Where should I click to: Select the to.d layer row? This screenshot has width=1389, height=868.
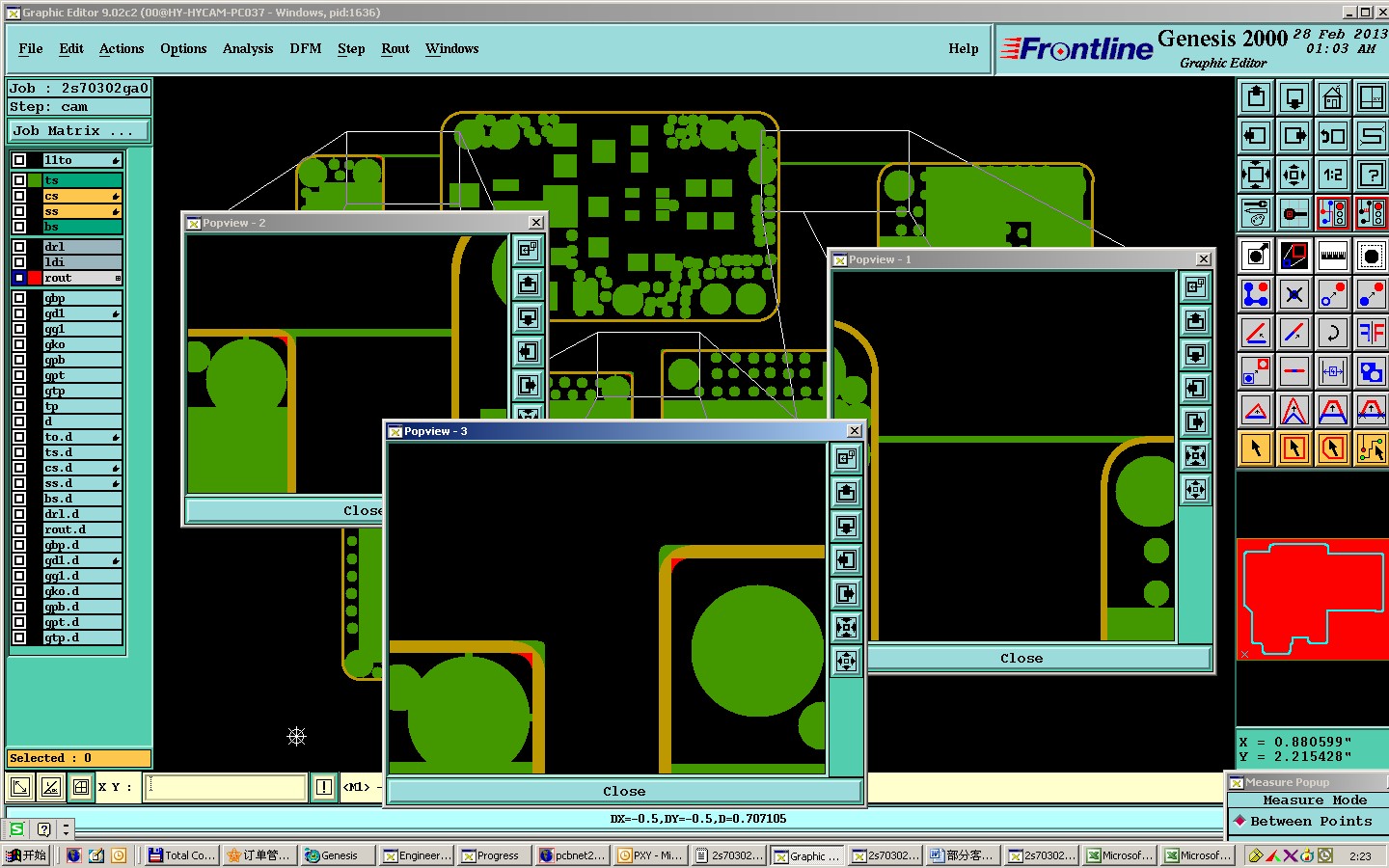pyautogui.click(x=82, y=437)
